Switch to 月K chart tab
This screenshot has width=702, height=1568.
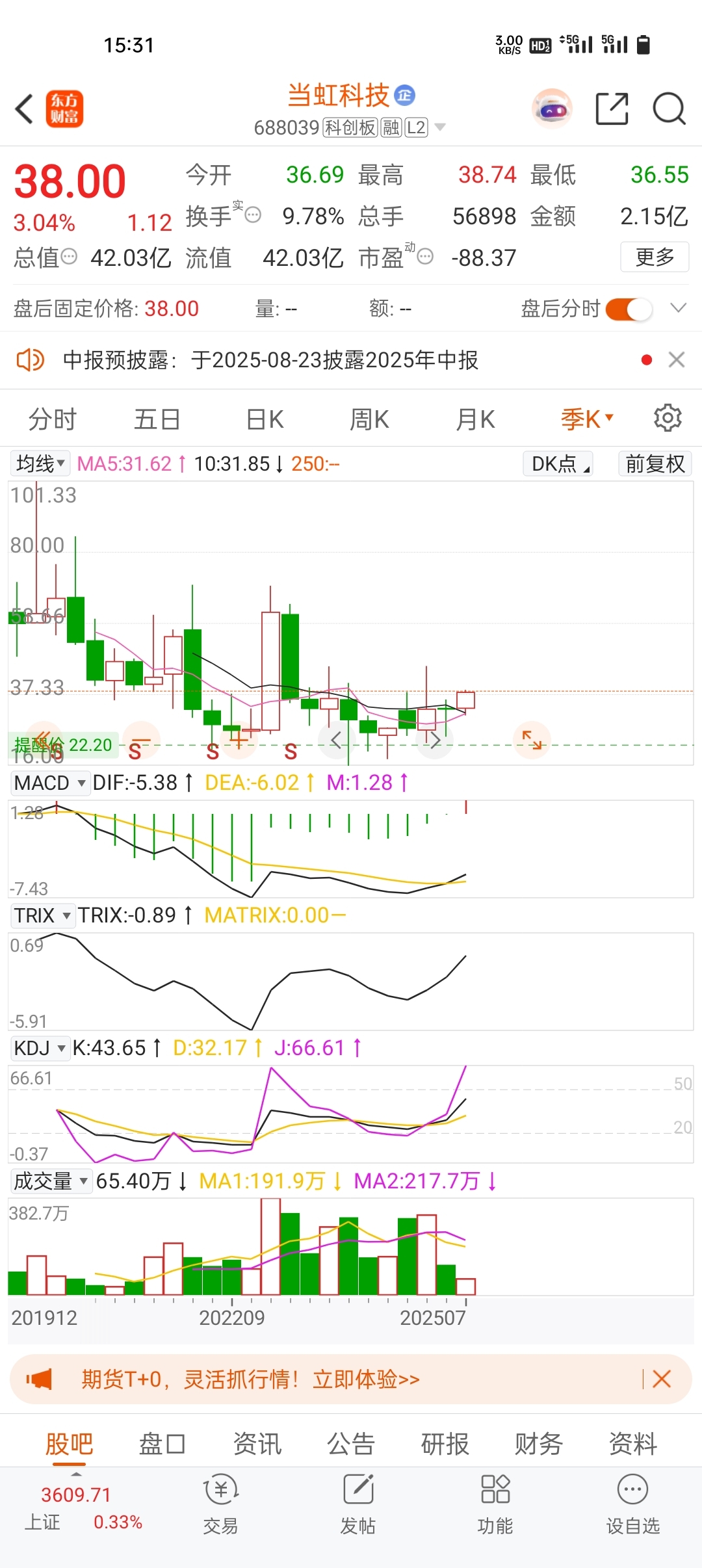(x=475, y=419)
